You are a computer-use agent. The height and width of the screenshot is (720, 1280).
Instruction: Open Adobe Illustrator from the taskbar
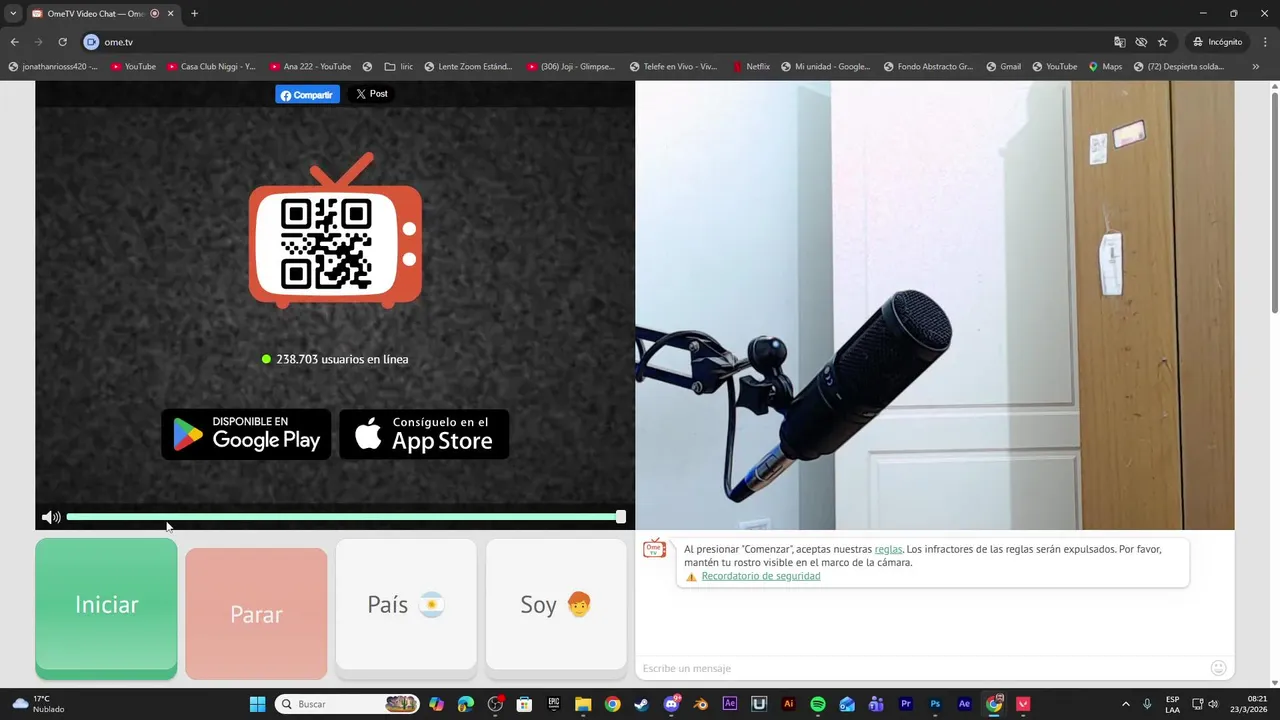point(788,704)
